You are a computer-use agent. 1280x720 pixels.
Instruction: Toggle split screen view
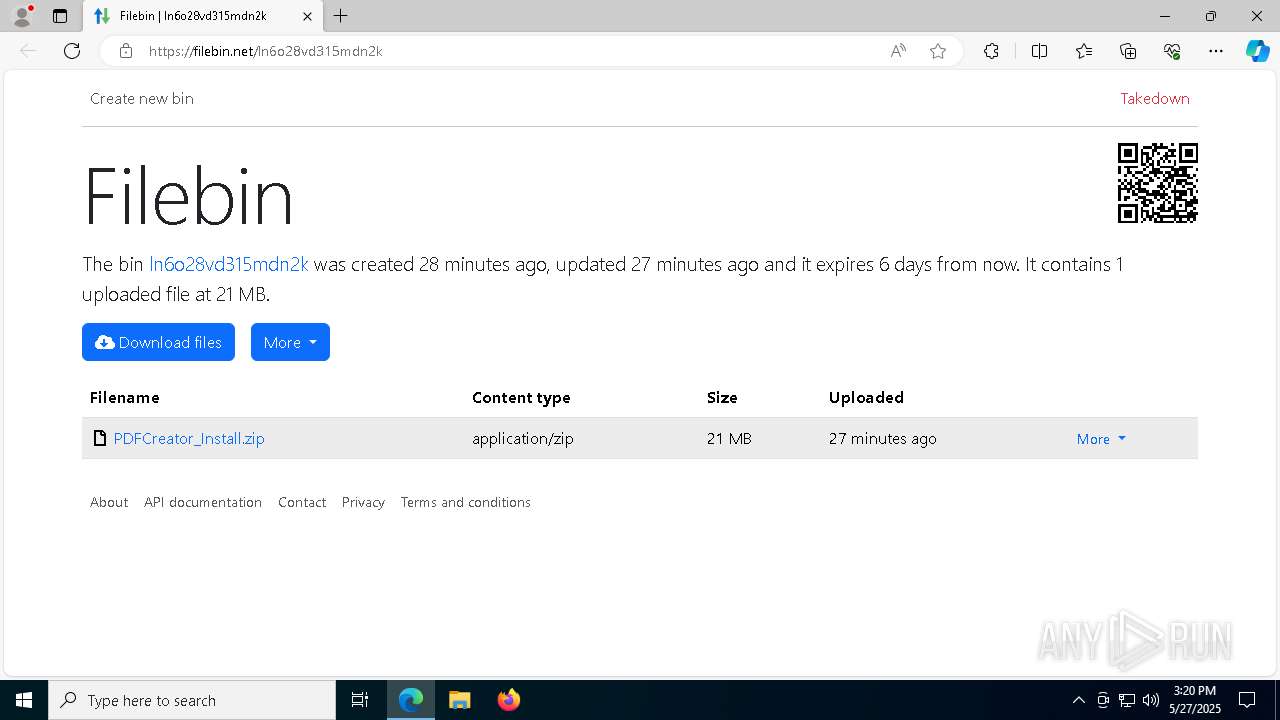point(1039,51)
